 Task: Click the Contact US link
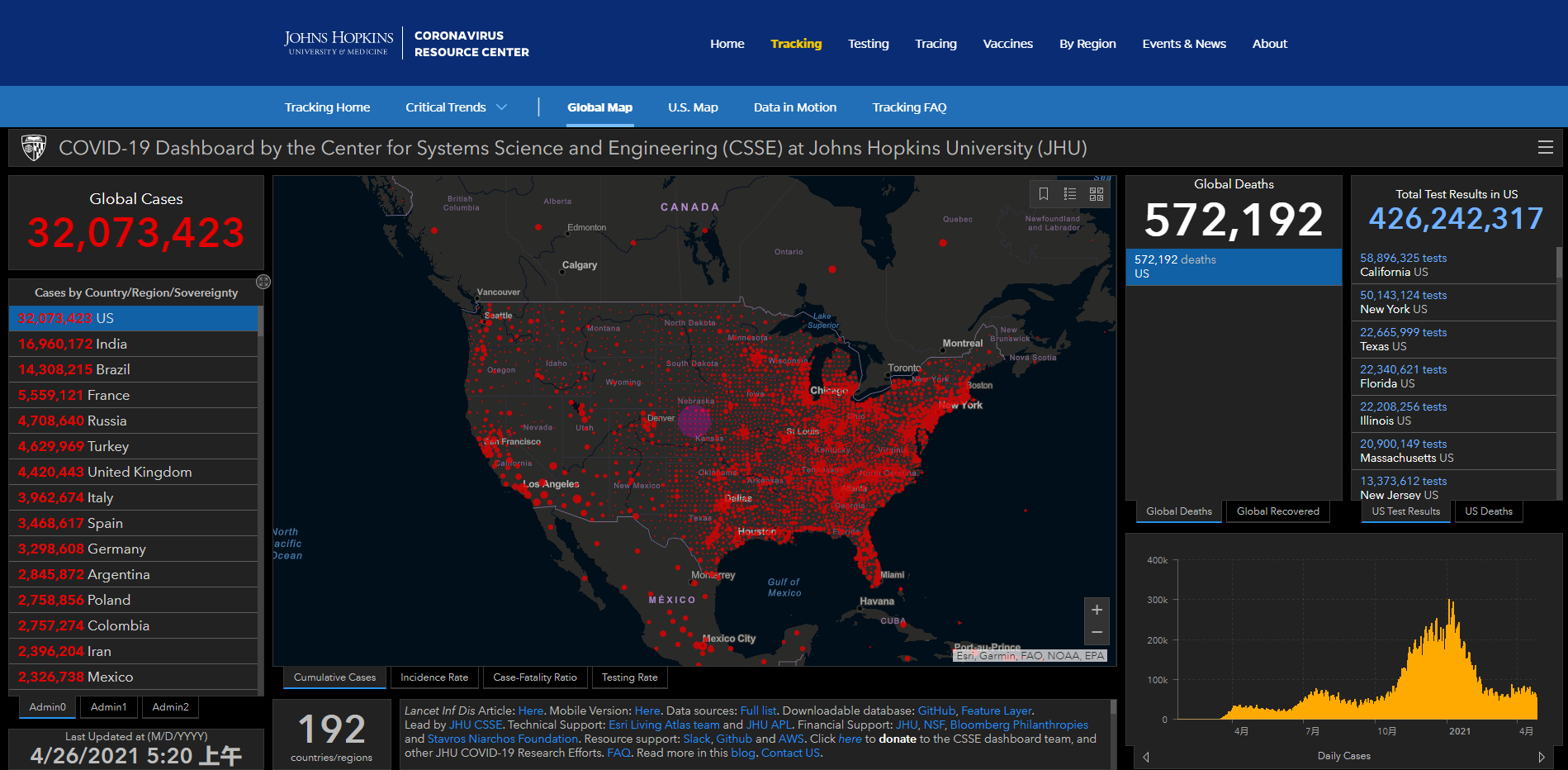790,753
